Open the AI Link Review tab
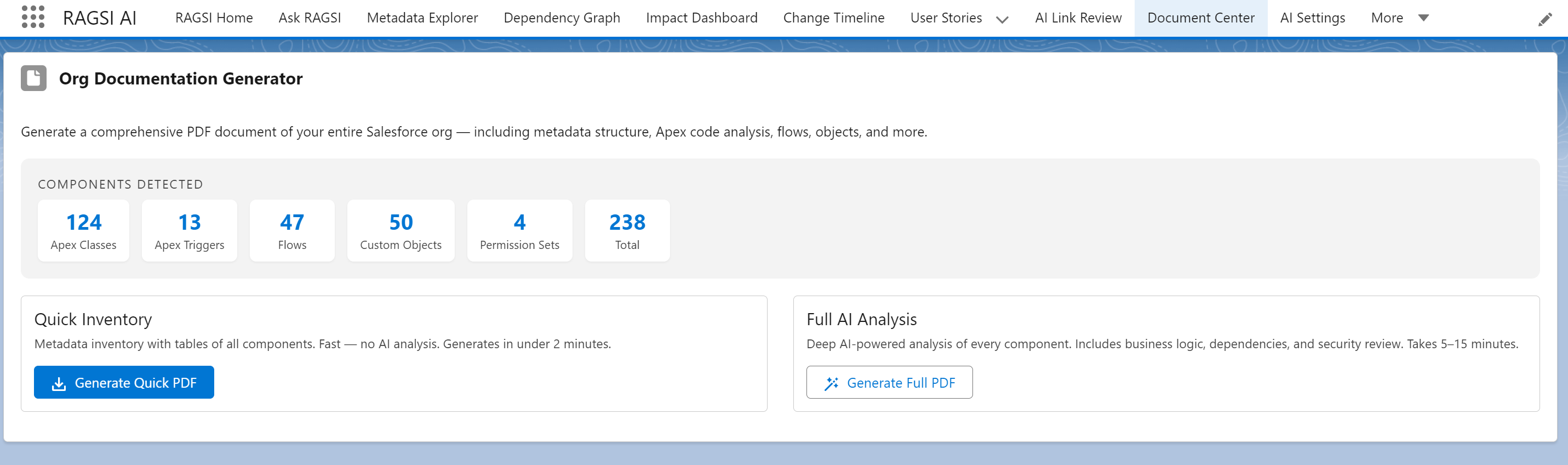Screen dimensions: 1568x465 coord(1078,18)
